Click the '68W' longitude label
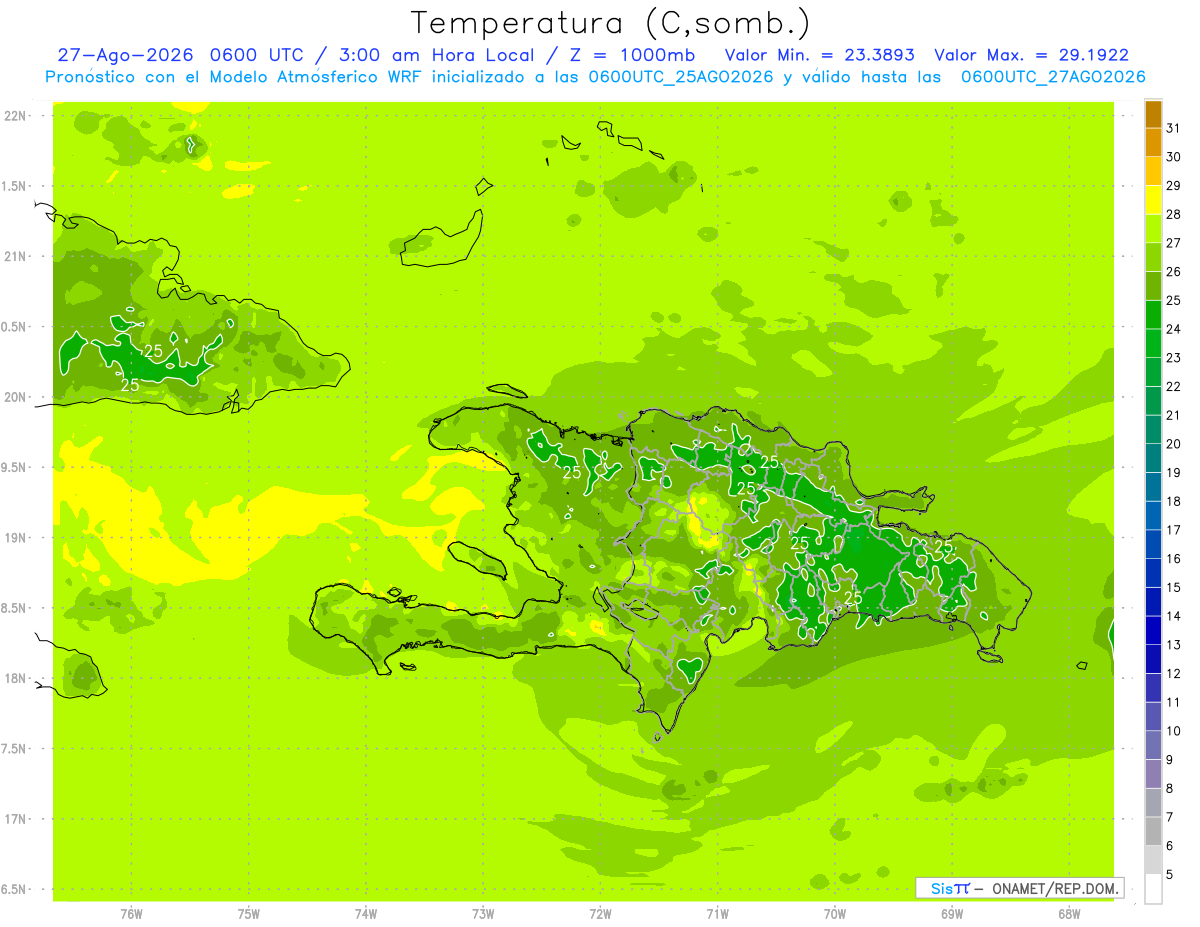The image size is (1200, 927). click(1068, 913)
